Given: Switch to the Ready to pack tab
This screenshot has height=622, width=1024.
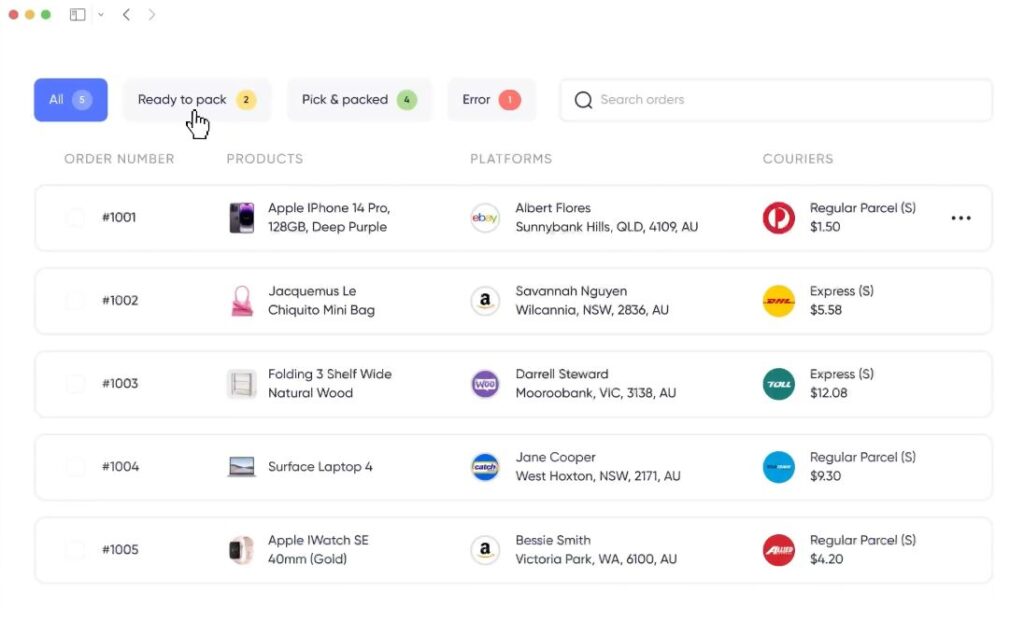Looking at the screenshot, I should point(196,99).
